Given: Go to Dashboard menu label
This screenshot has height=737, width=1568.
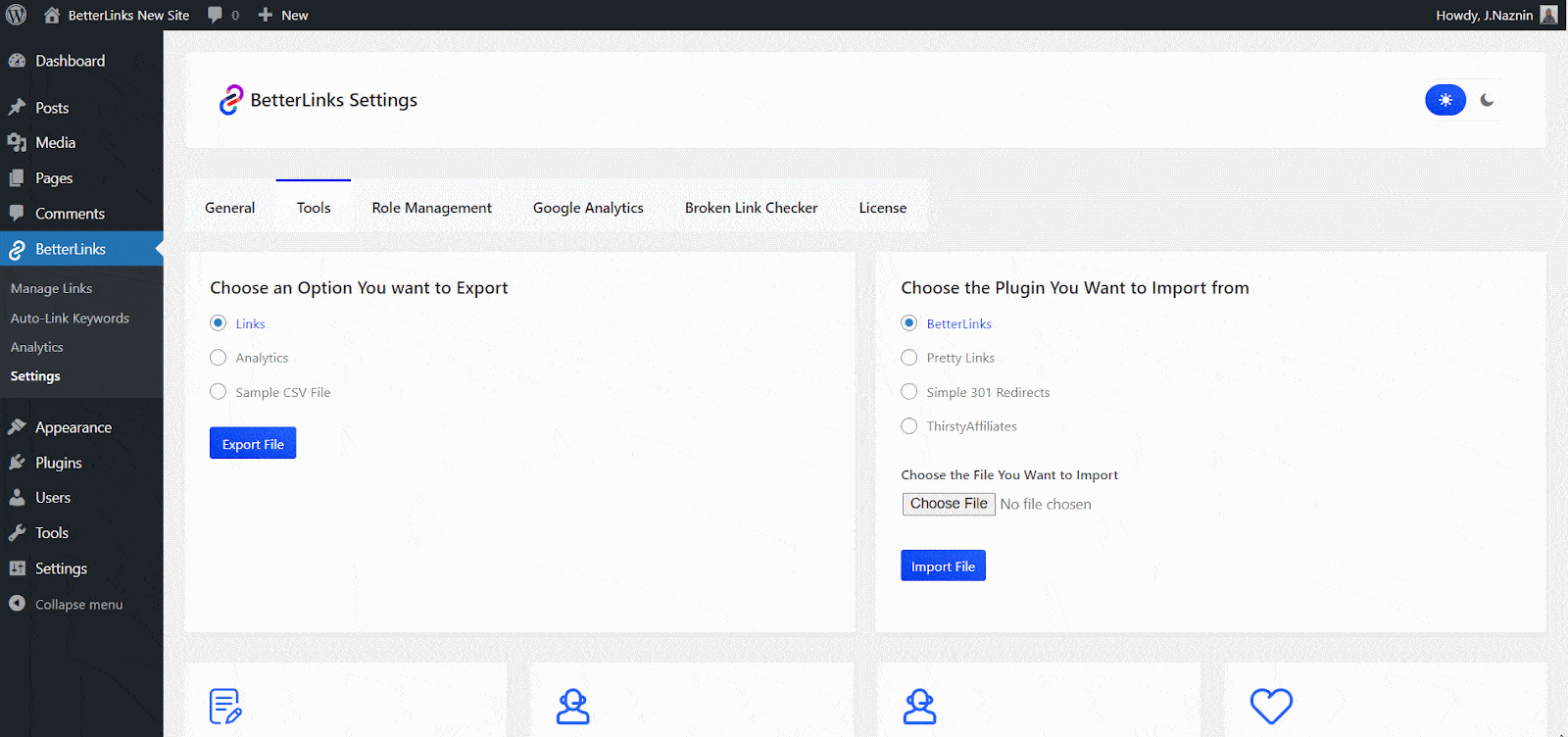Looking at the screenshot, I should click(x=71, y=61).
